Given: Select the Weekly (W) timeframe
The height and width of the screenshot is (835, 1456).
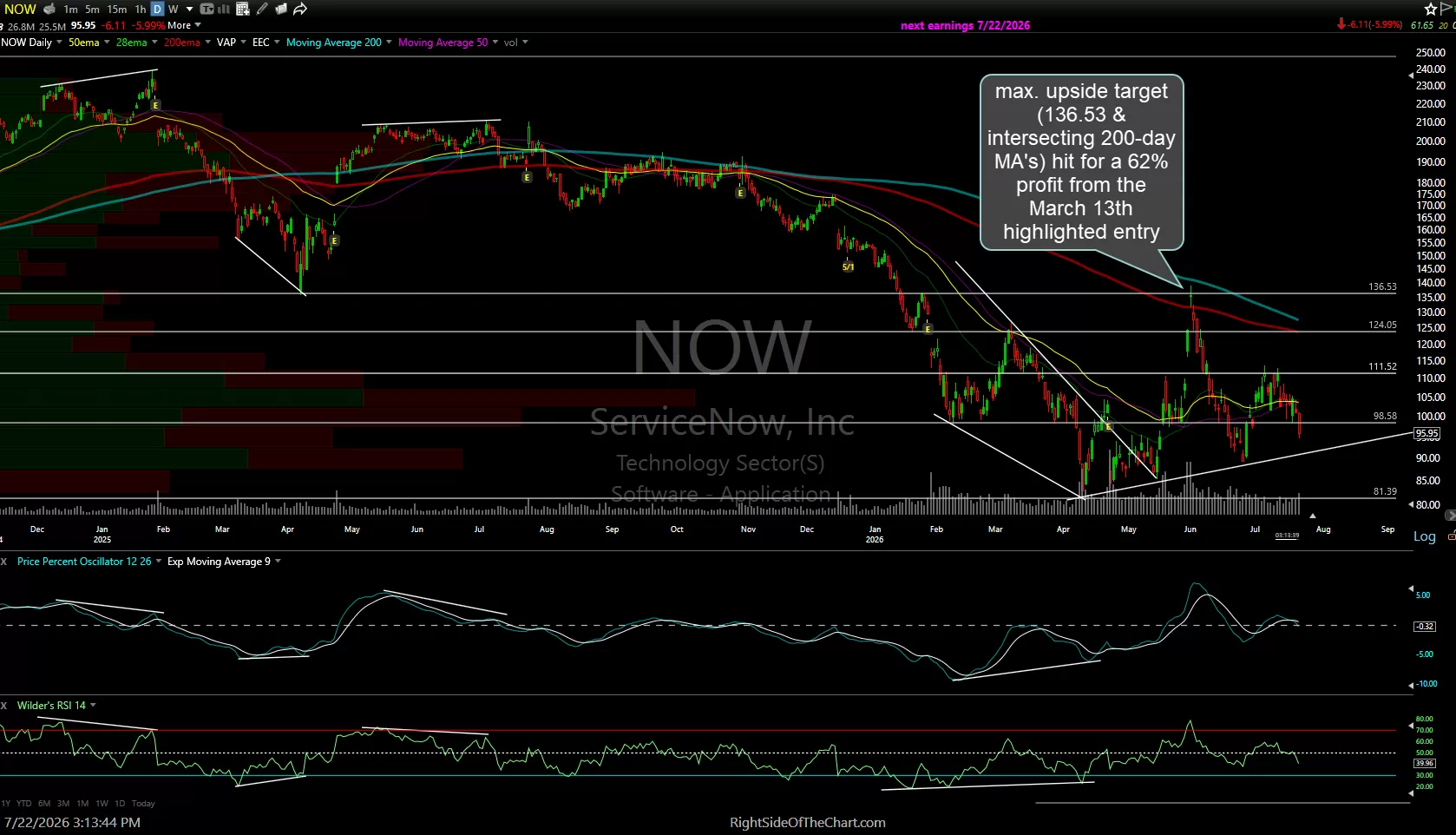Looking at the screenshot, I should coord(174,10).
